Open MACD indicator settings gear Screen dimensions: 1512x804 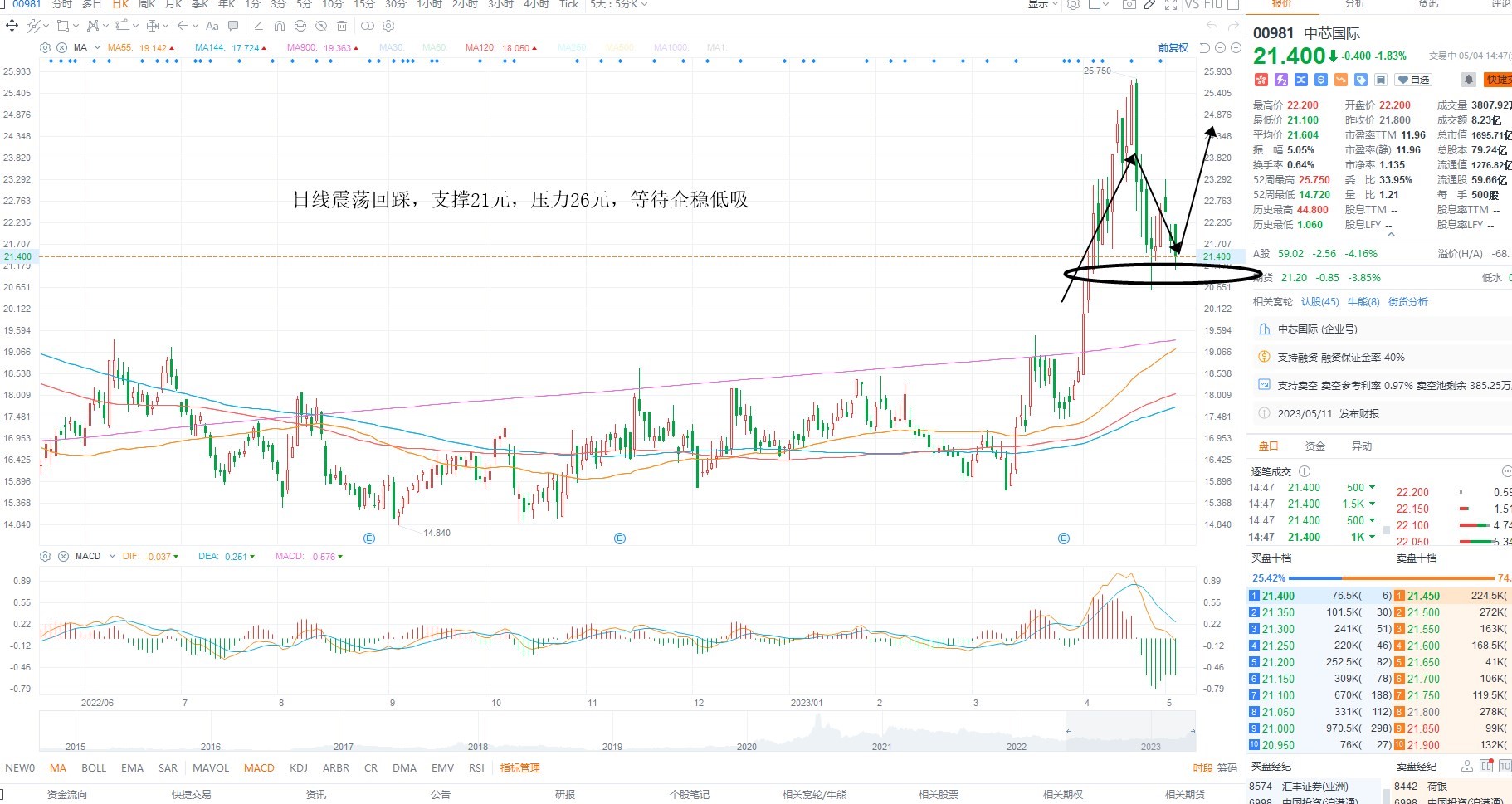click(x=45, y=556)
